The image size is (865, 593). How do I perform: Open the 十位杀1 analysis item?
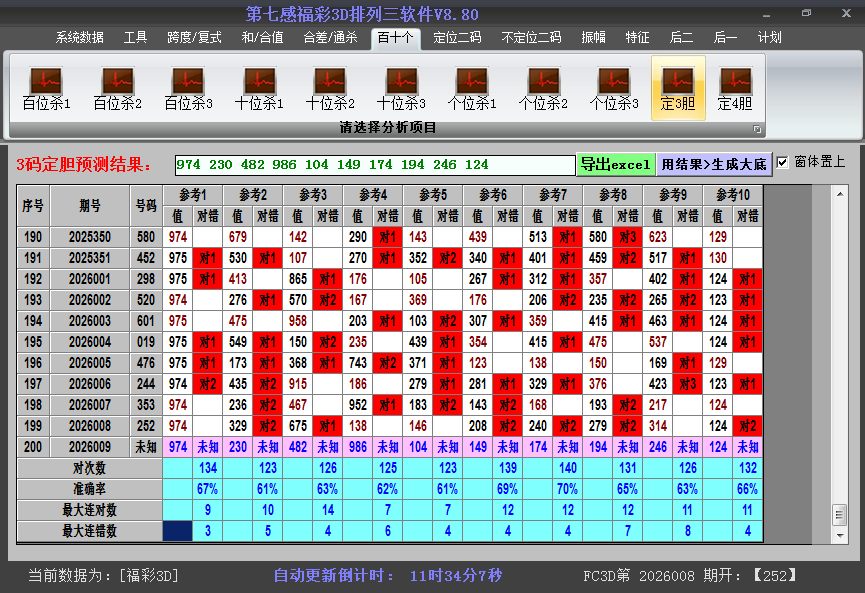(x=259, y=88)
